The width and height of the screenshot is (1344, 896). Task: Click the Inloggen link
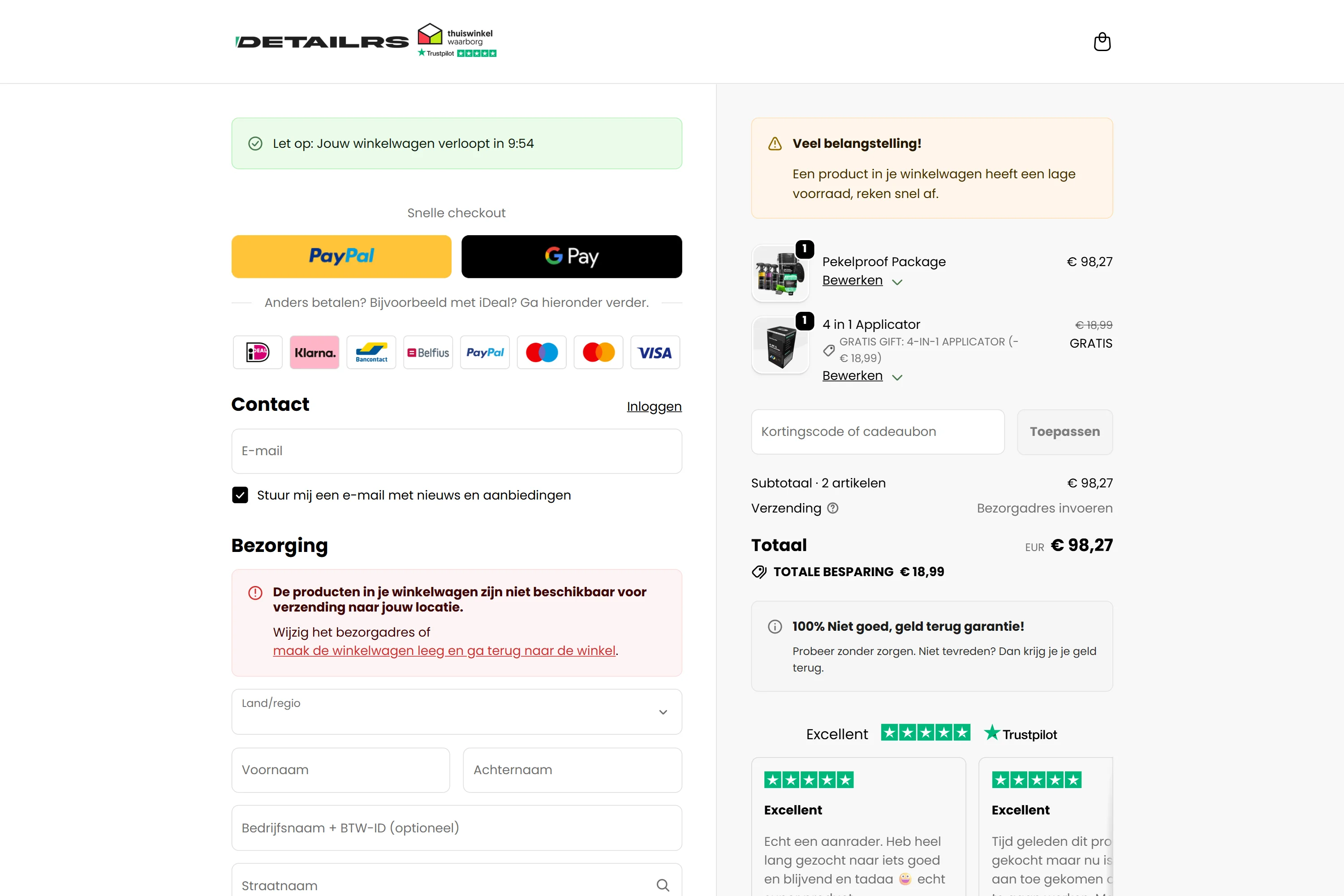coord(654,406)
